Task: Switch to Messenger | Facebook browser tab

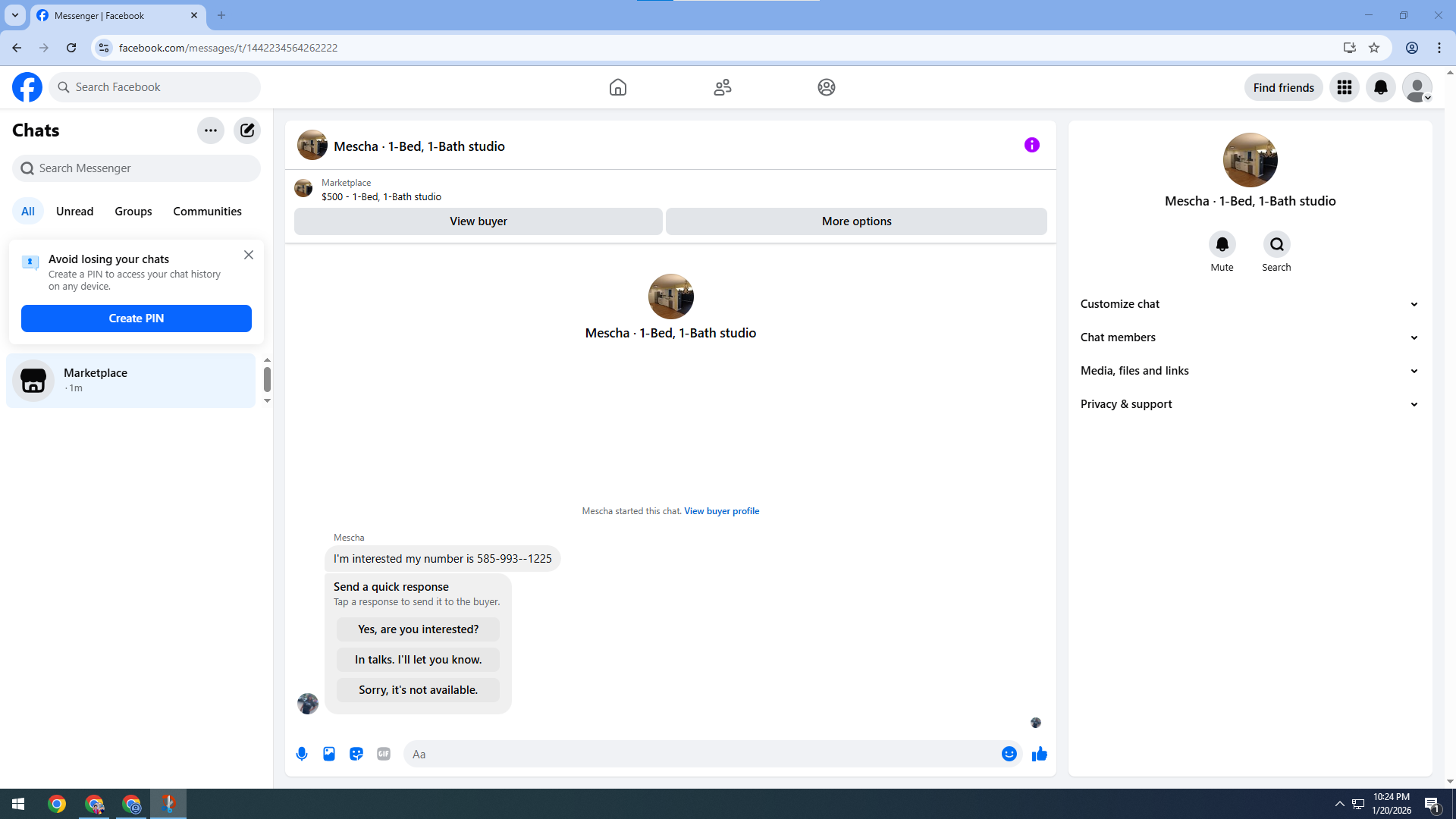Action: [x=118, y=15]
